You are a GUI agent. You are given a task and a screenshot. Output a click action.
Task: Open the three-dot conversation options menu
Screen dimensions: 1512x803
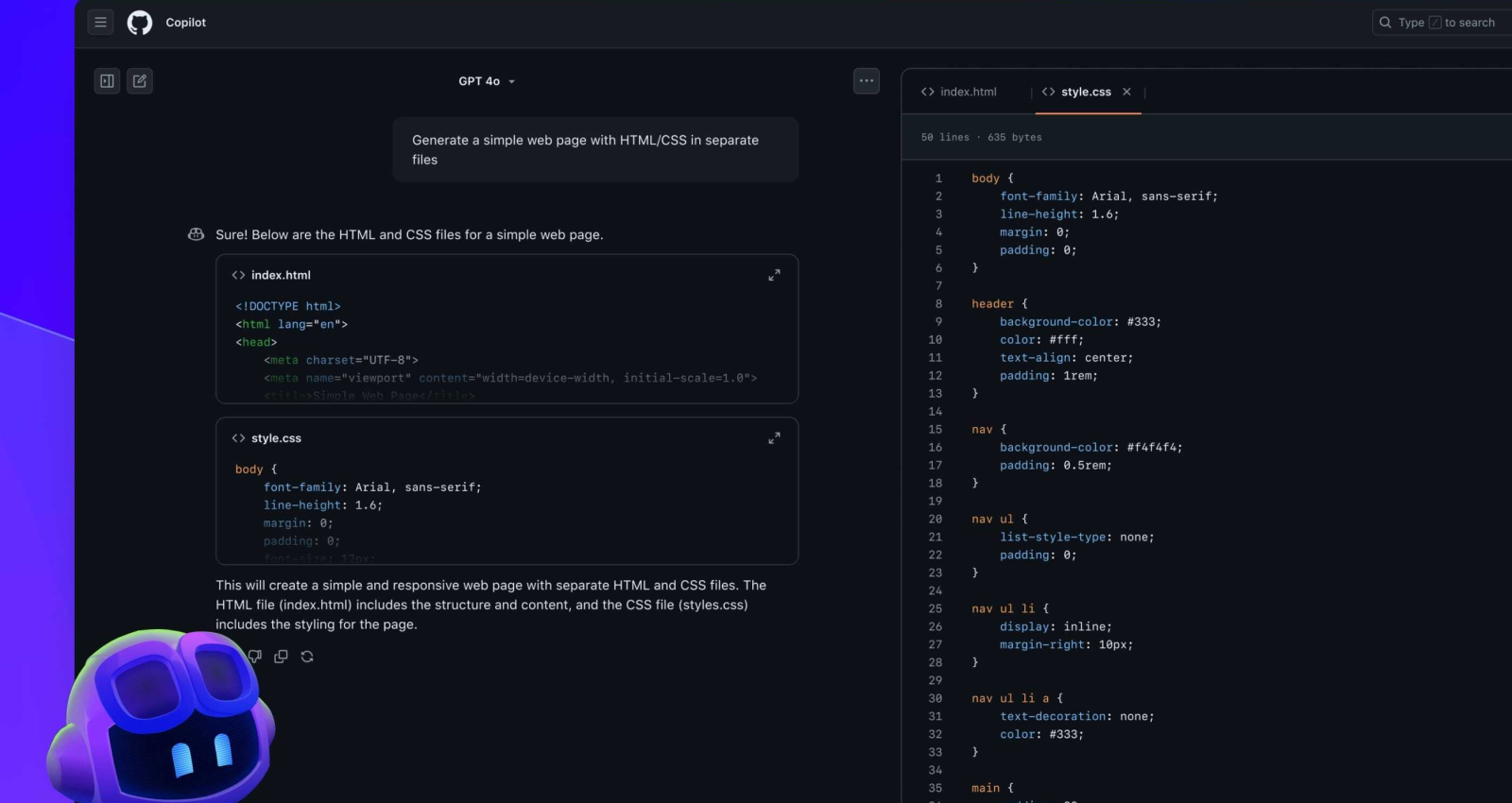pos(866,81)
